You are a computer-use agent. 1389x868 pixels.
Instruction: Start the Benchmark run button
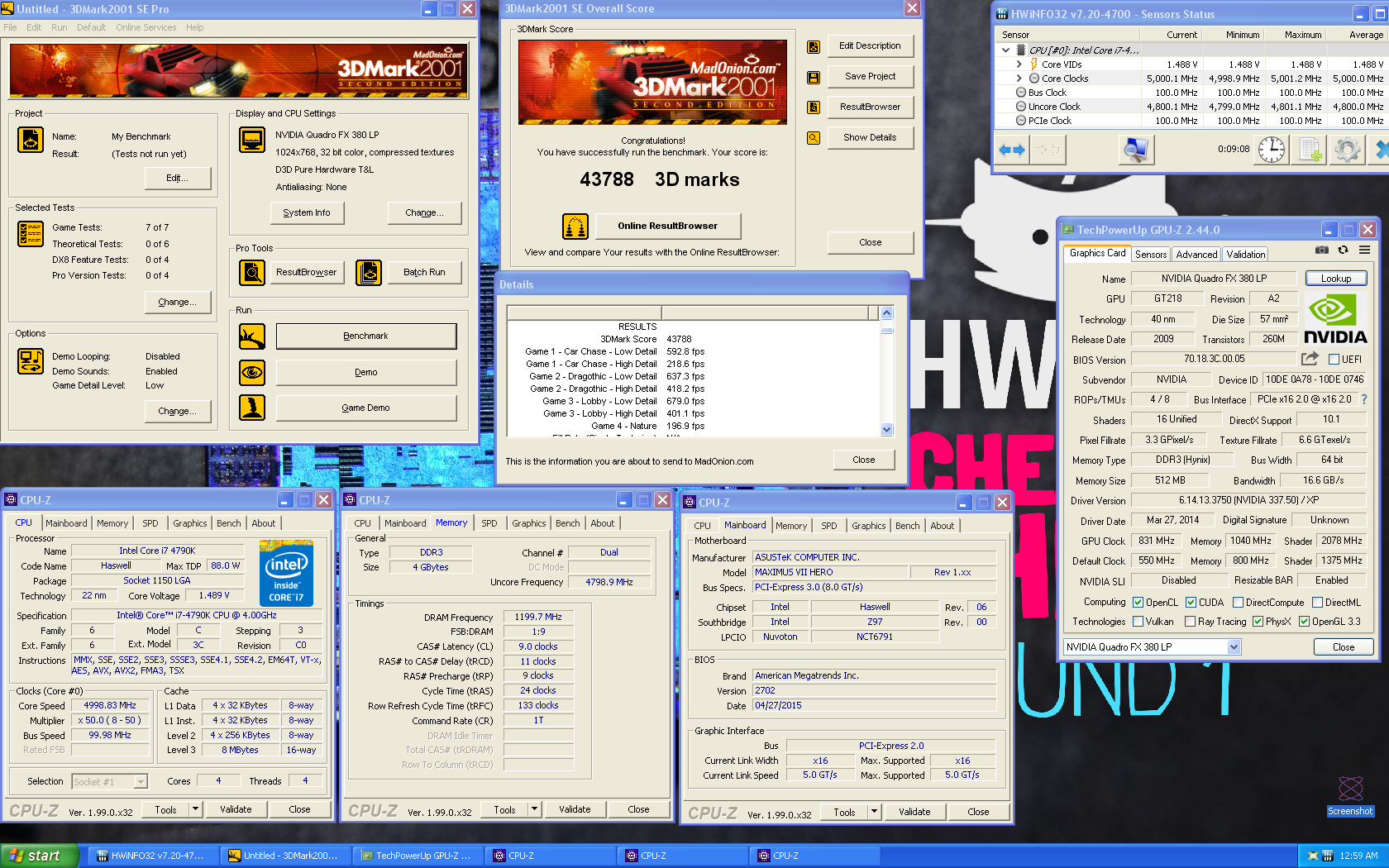click(x=365, y=336)
